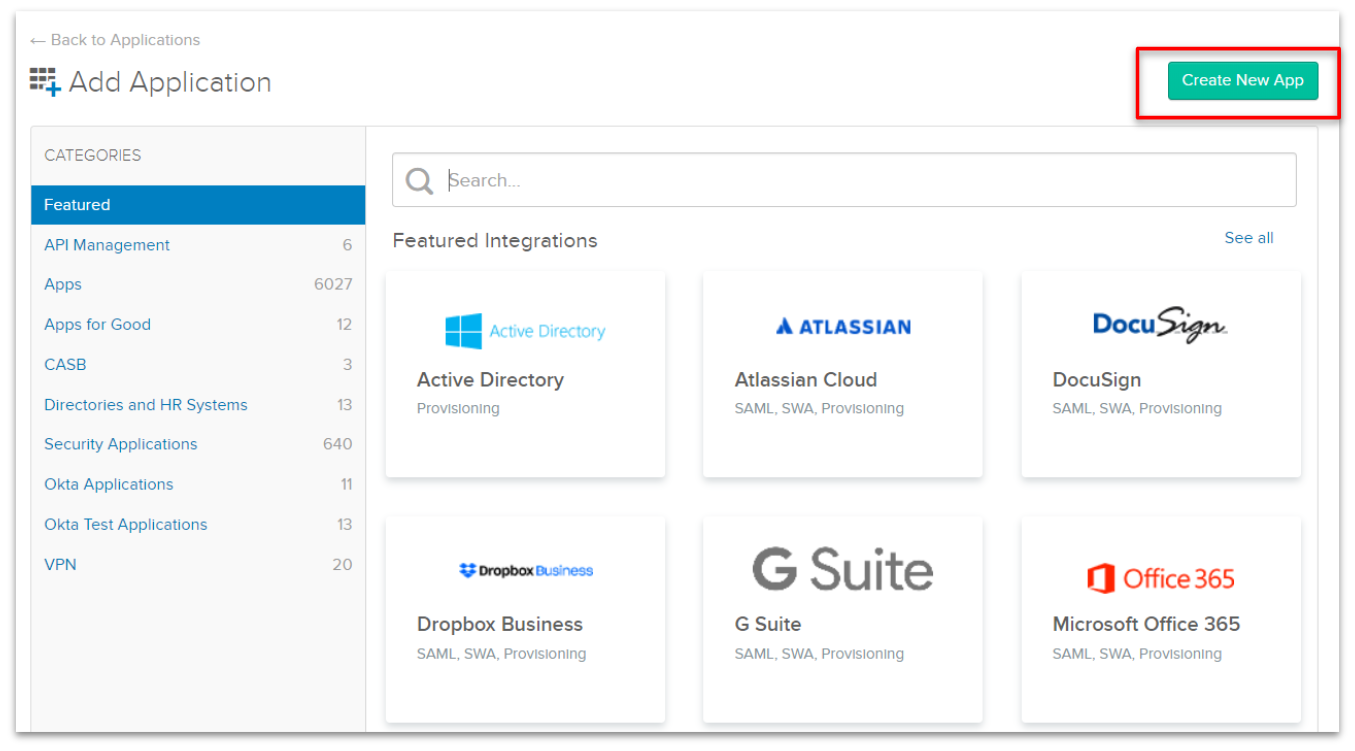This screenshot has width=1355, height=751.
Task: Click the Add Application grid icon
Action: point(45,82)
